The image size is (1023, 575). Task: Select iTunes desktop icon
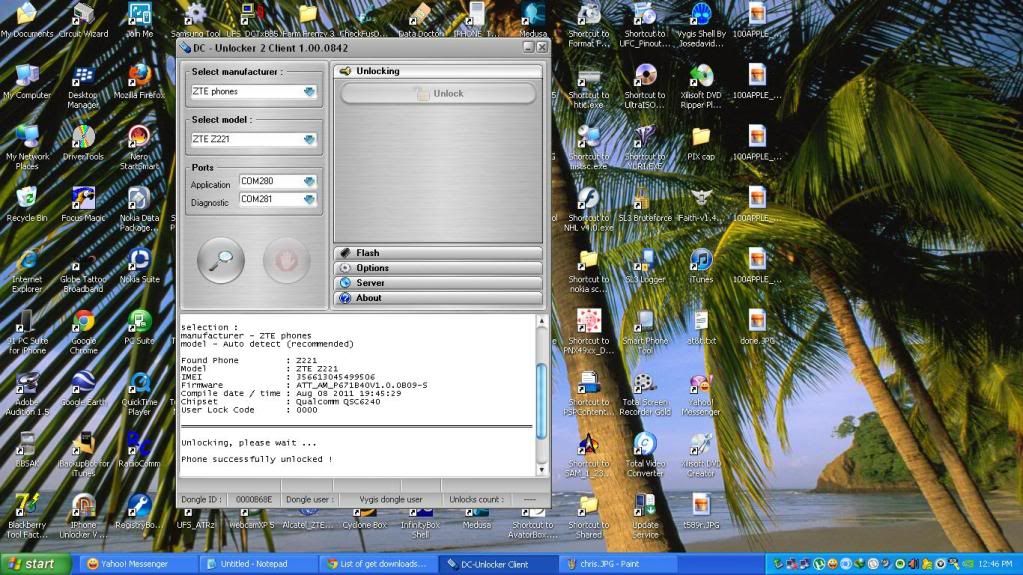point(701,266)
